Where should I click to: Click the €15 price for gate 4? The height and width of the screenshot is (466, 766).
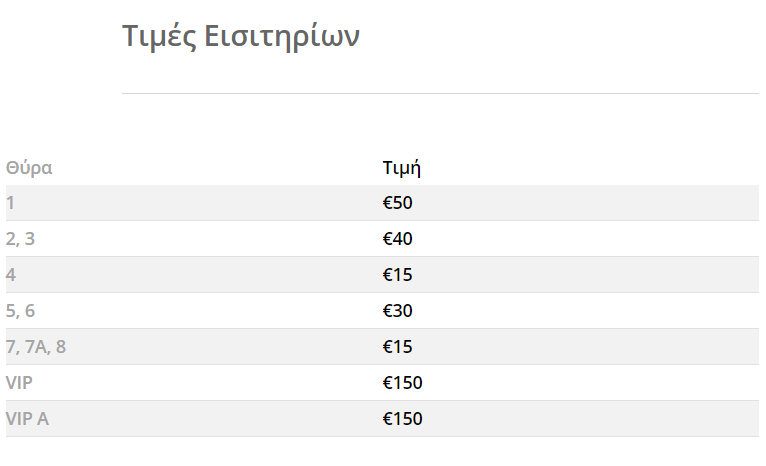pos(398,275)
